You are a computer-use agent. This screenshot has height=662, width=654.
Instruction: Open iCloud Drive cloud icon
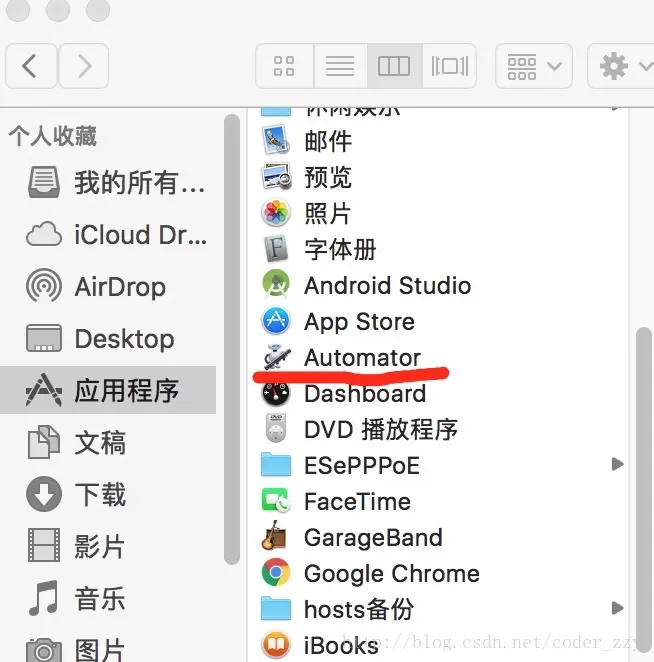coord(44,234)
